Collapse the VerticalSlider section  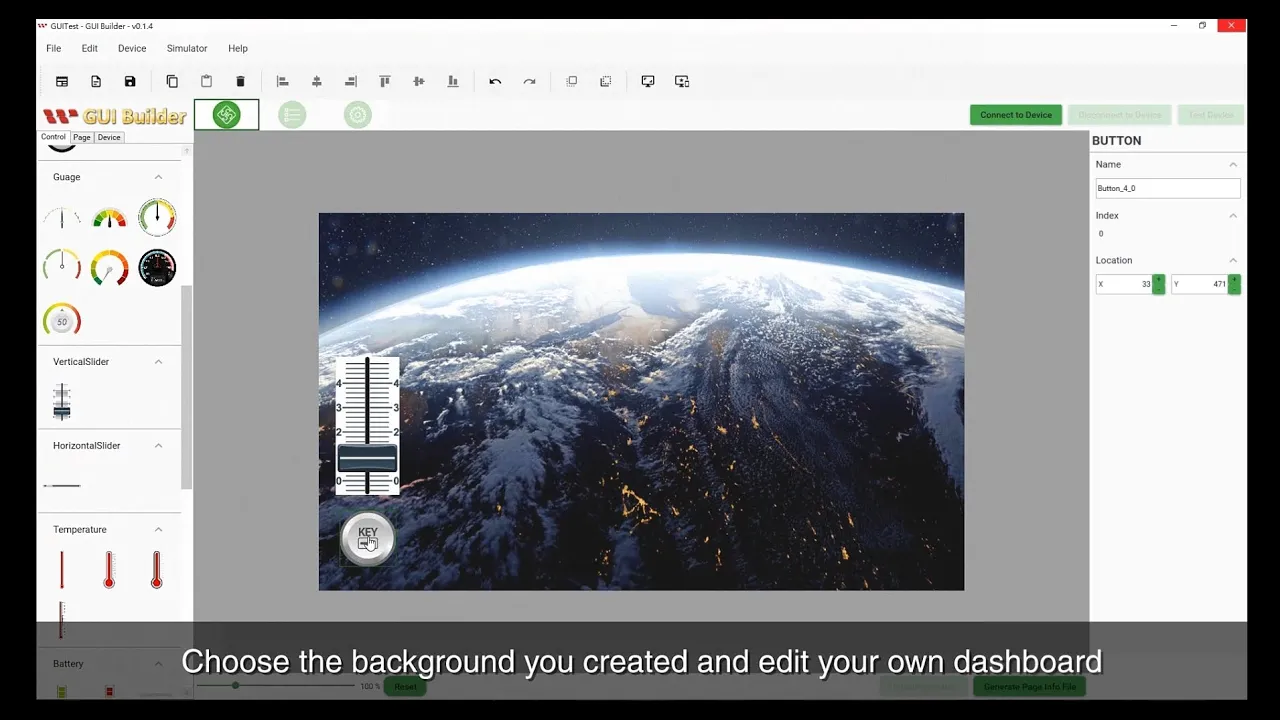coord(158,362)
